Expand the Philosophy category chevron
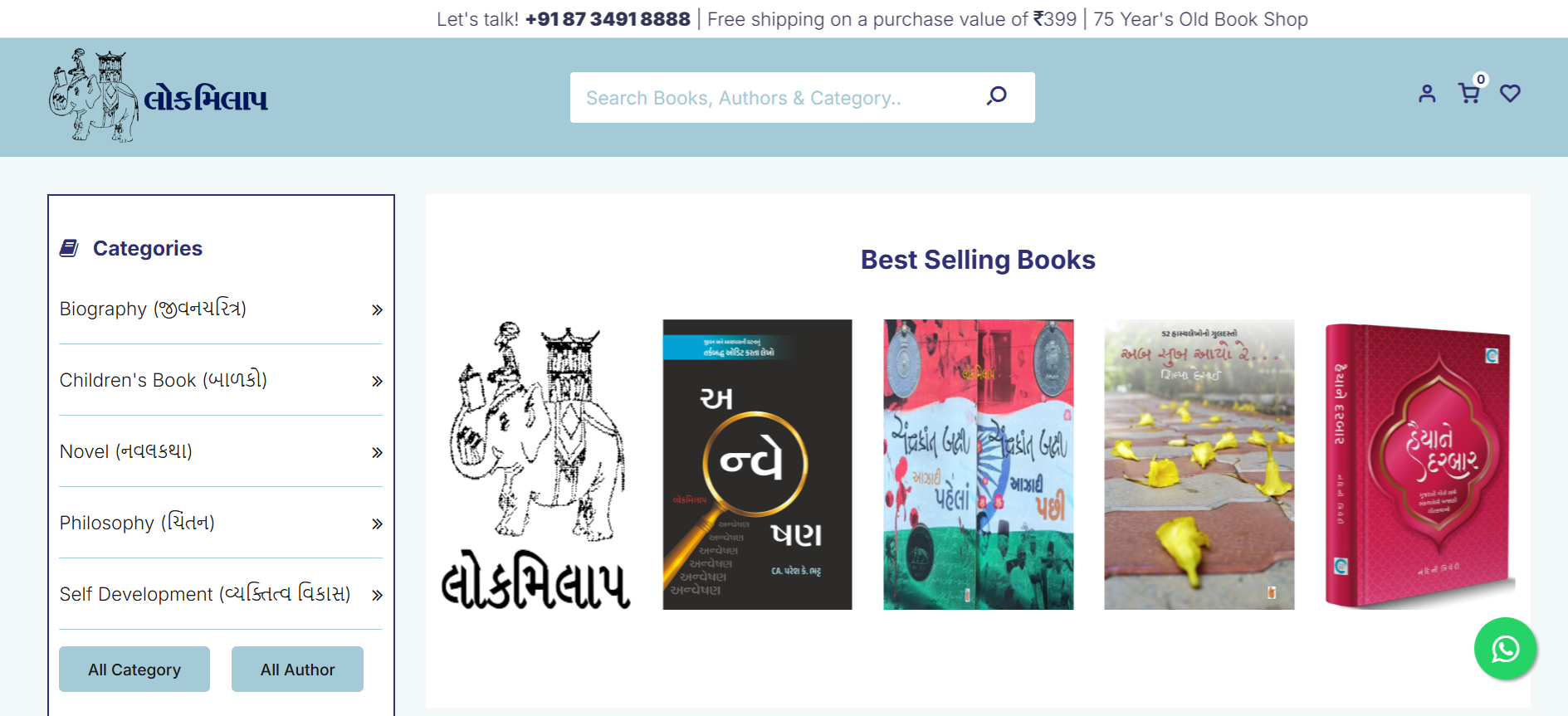 pyautogui.click(x=377, y=524)
